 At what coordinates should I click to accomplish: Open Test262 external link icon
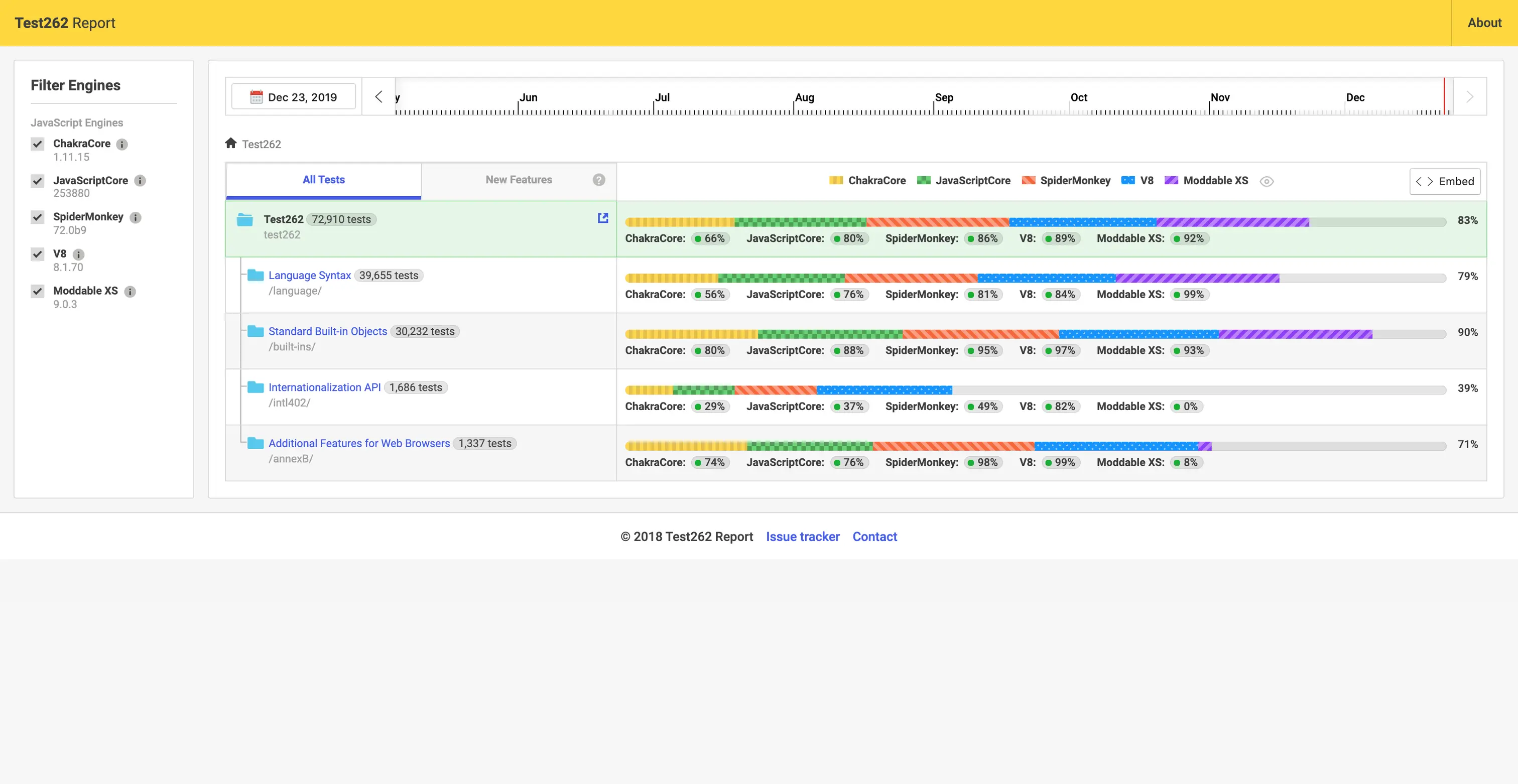tap(603, 218)
